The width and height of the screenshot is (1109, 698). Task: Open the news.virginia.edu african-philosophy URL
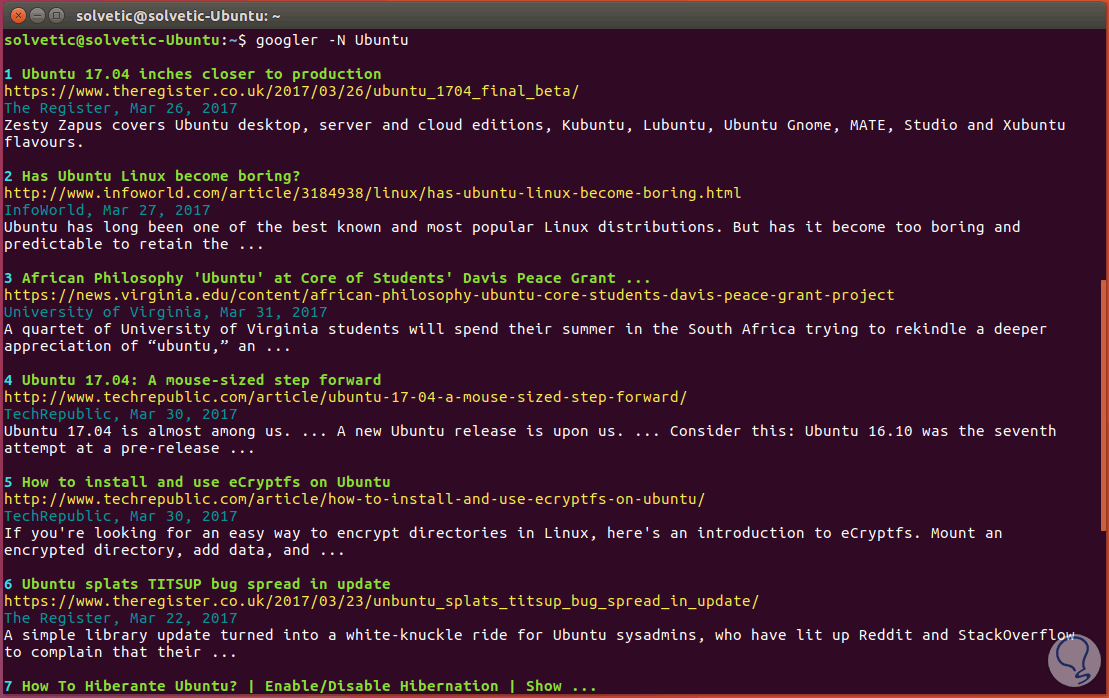pos(449,295)
